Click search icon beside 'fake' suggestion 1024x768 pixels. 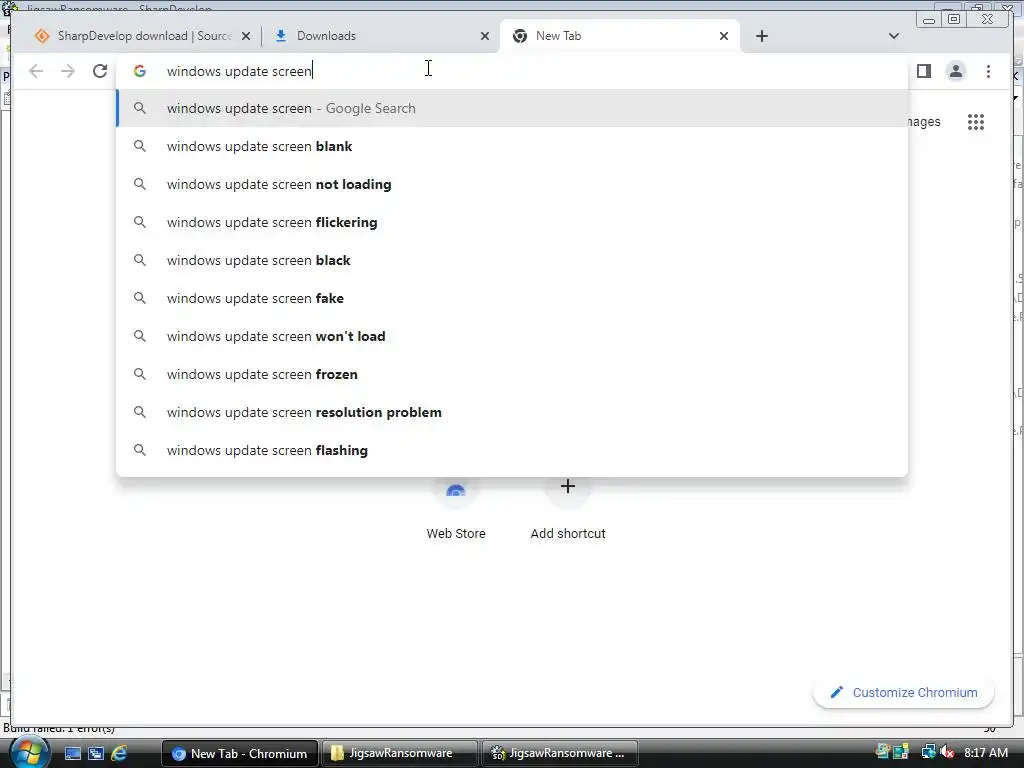coord(140,298)
